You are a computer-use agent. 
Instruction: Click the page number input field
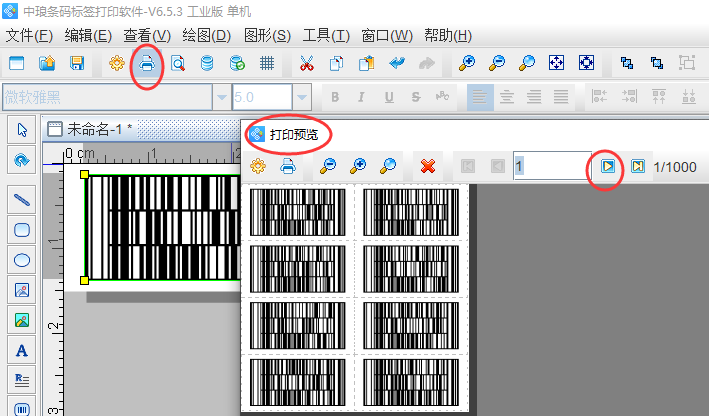[552, 166]
